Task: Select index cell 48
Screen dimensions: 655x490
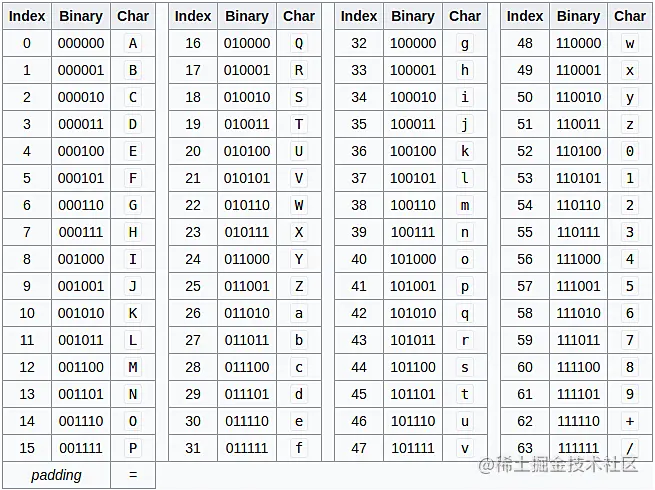Action: [525, 43]
